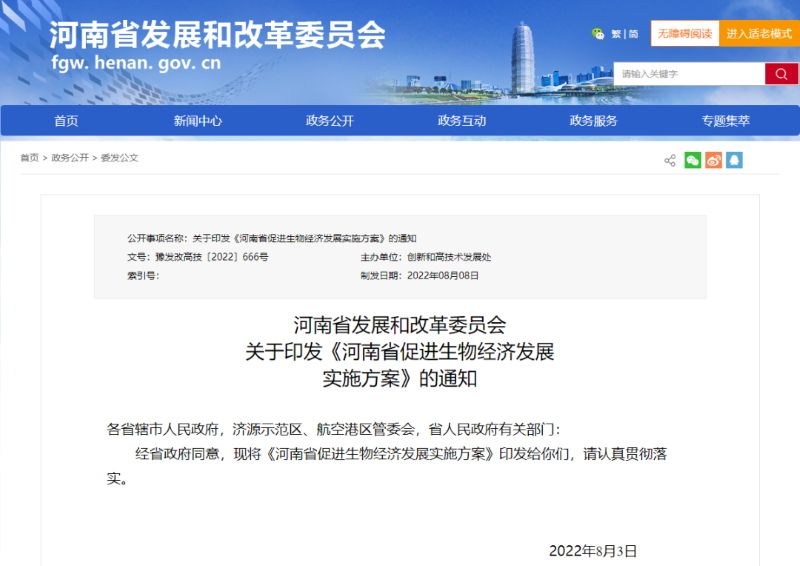Click 政务公开 in the breadcrumb trail
Image resolution: width=800 pixels, height=566 pixels.
coord(70,158)
